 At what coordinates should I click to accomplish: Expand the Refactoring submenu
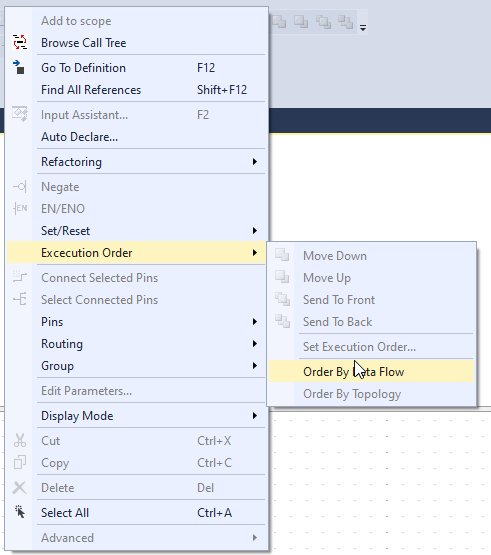[x=136, y=162]
